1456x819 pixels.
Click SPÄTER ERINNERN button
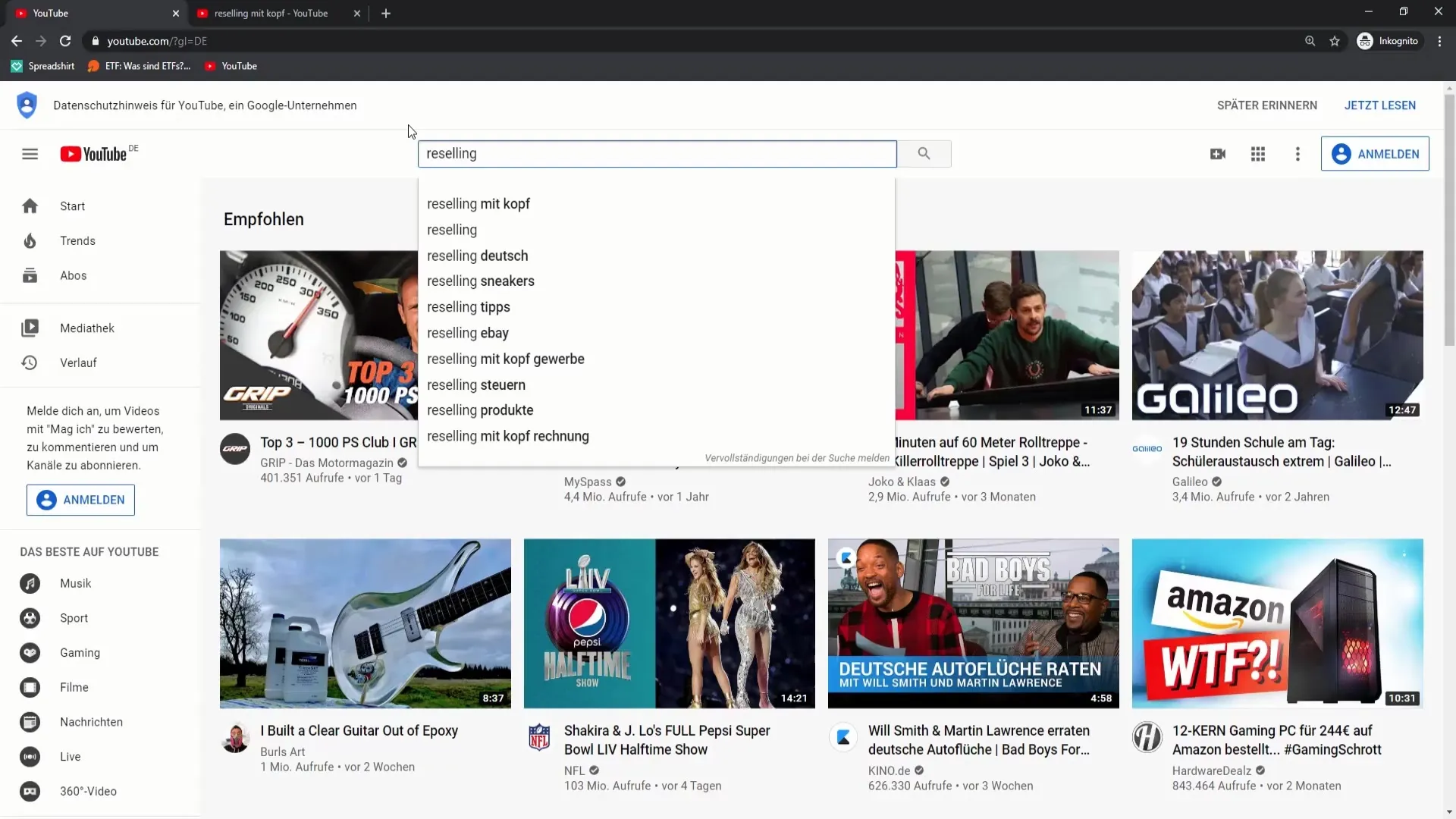tap(1266, 105)
